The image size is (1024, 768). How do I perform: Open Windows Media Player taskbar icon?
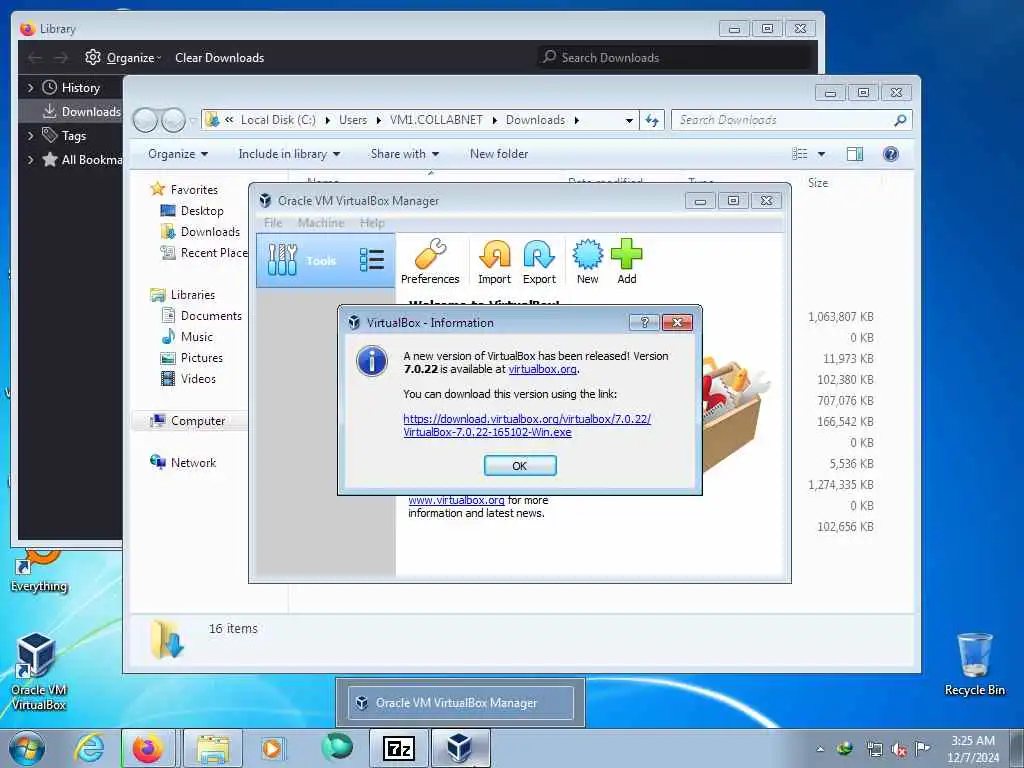click(x=272, y=748)
